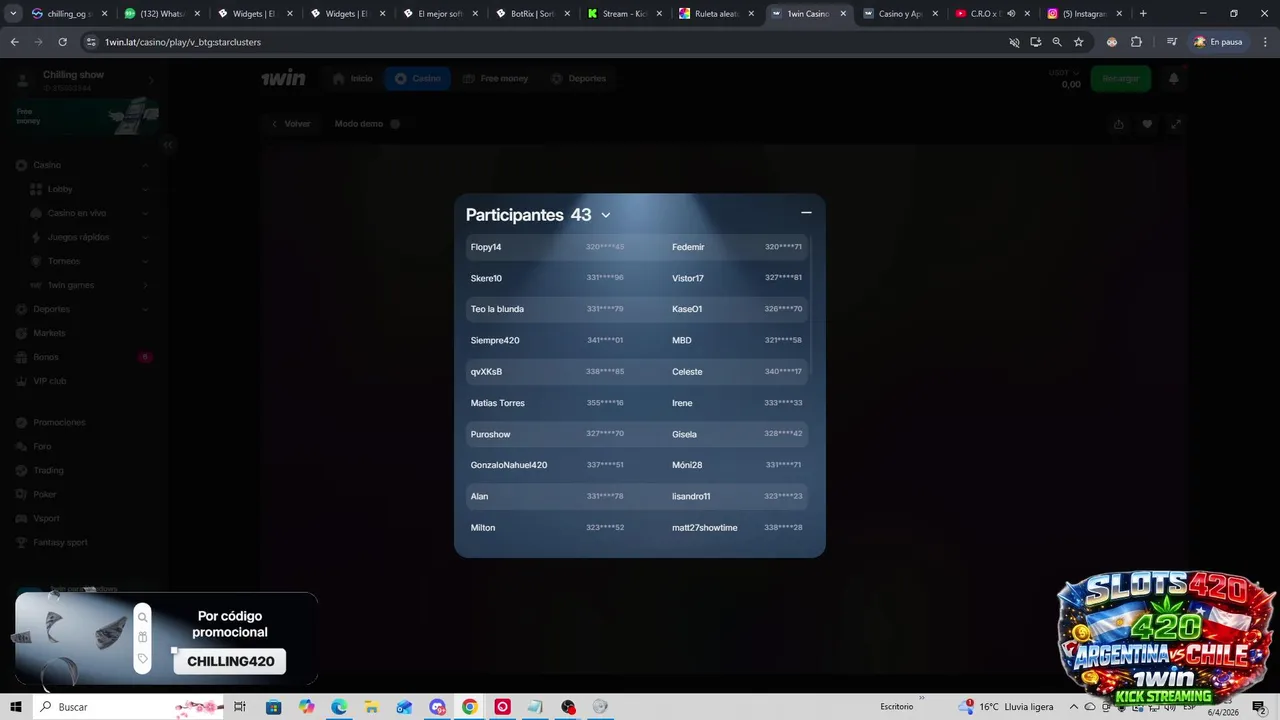Click the 1win logo

(283, 78)
